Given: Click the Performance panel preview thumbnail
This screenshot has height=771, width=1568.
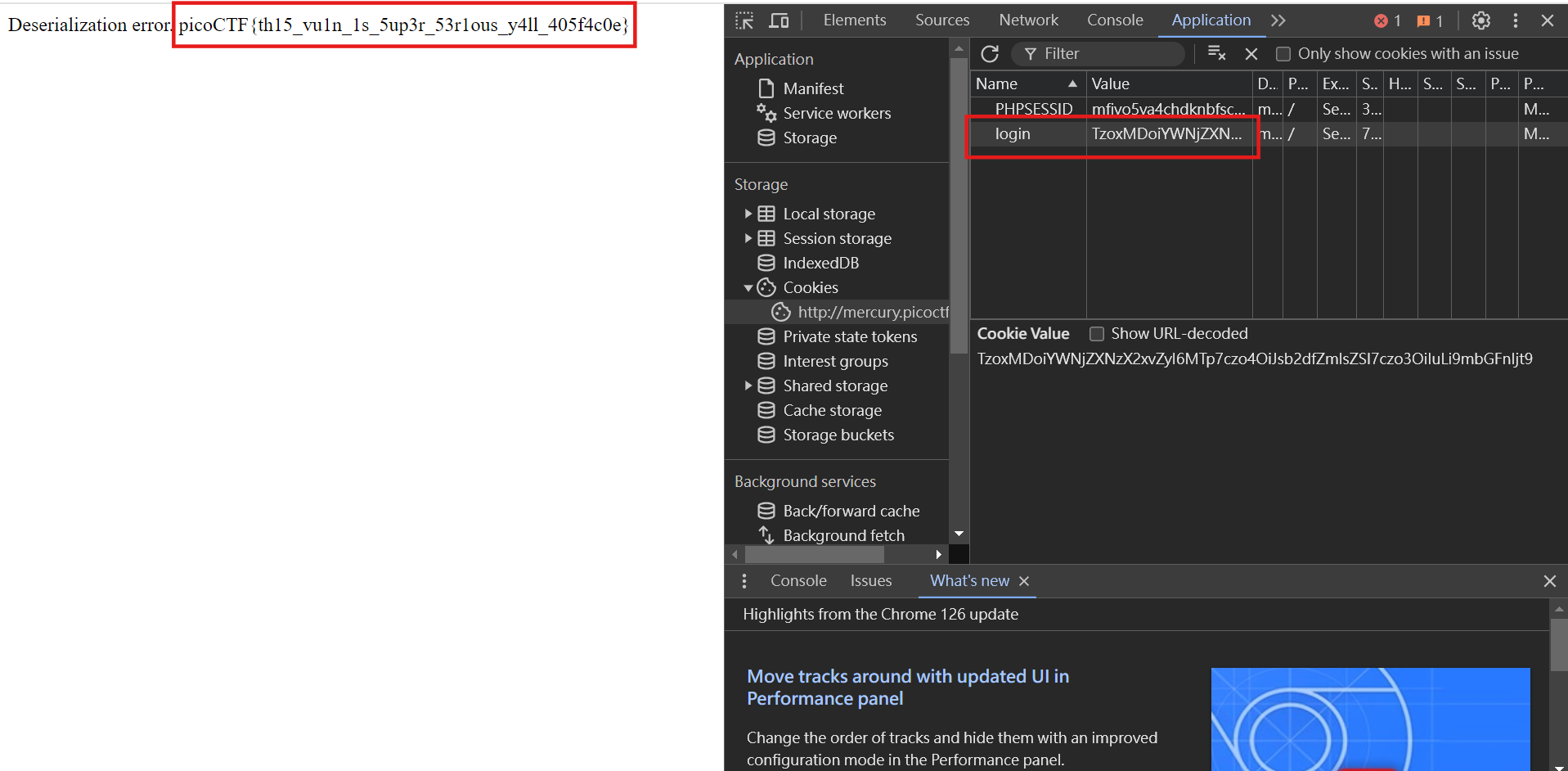Looking at the screenshot, I should 1370,719.
